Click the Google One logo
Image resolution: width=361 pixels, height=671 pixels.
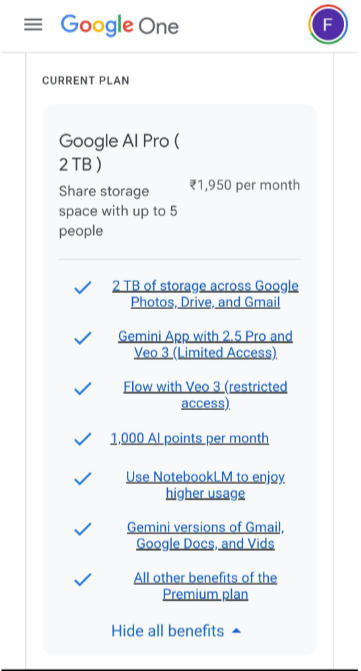[x=120, y=26]
